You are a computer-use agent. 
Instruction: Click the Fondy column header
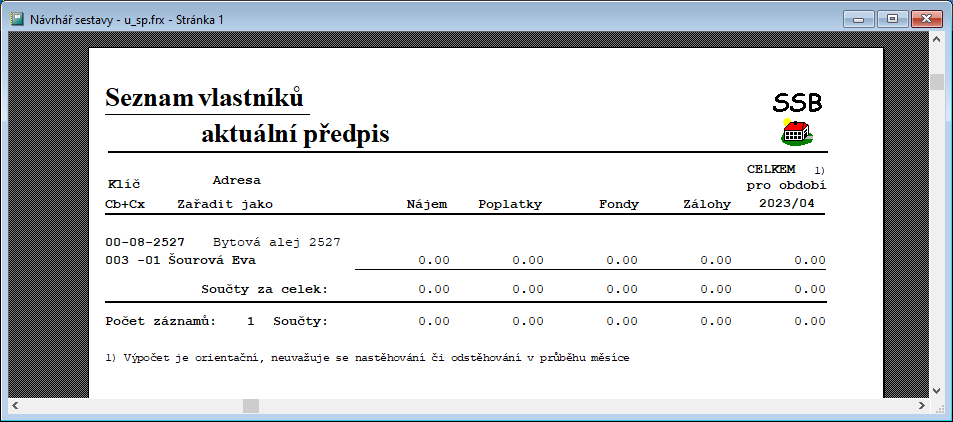tap(618, 204)
